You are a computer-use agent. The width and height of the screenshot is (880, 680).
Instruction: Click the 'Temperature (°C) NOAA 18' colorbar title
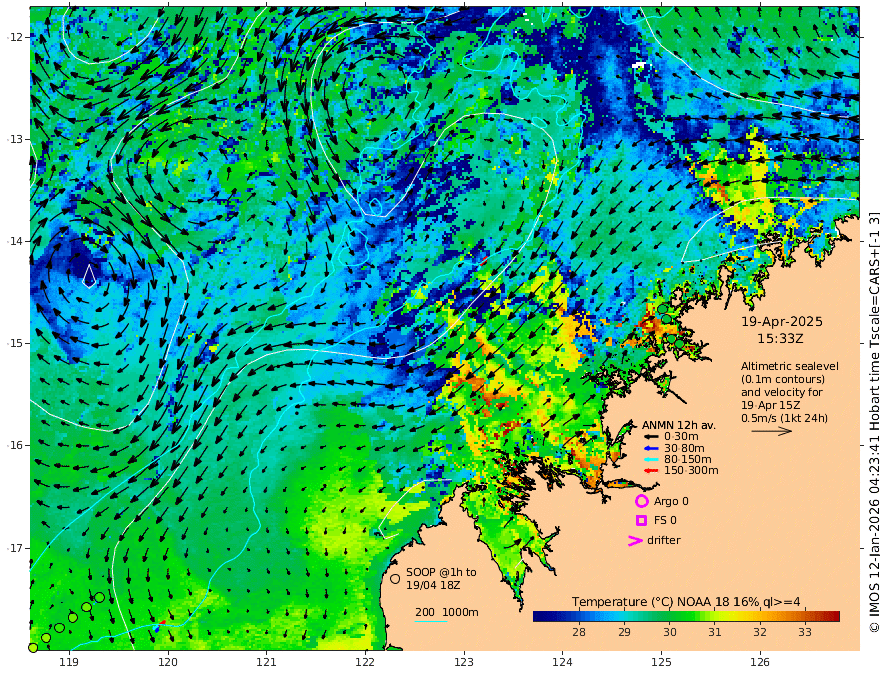click(652, 602)
